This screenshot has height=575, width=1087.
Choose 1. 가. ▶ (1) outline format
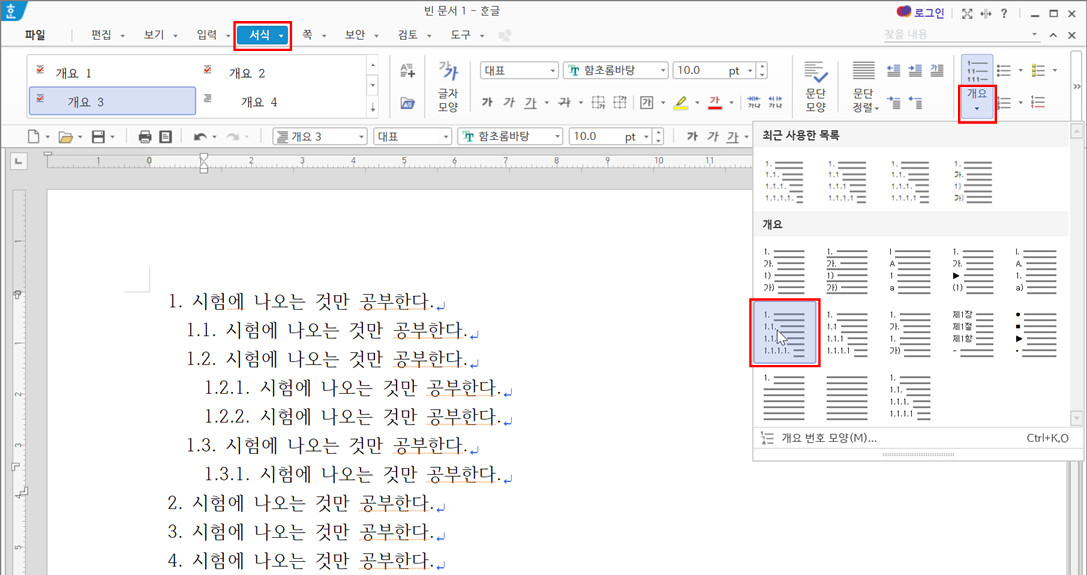click(x=973, y=271)
